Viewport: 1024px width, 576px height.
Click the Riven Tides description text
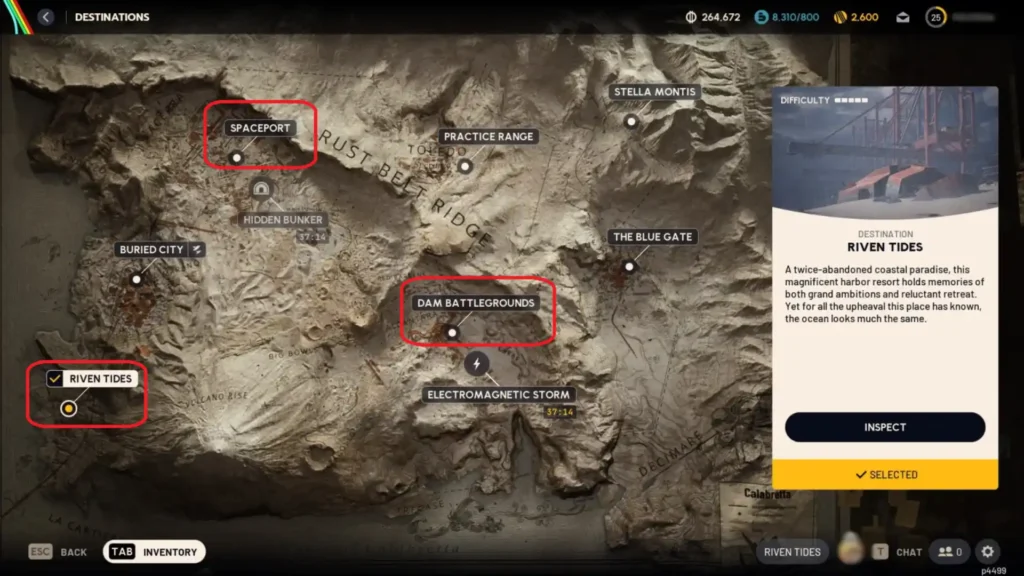point(884,294)
